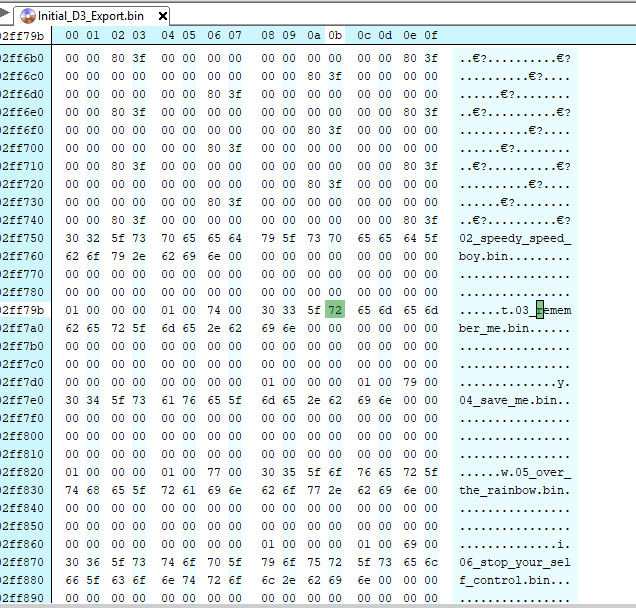Select offset row 2ff890
Image resolution: width=636 pixels, height=608 pixels.
coord(23,598)
